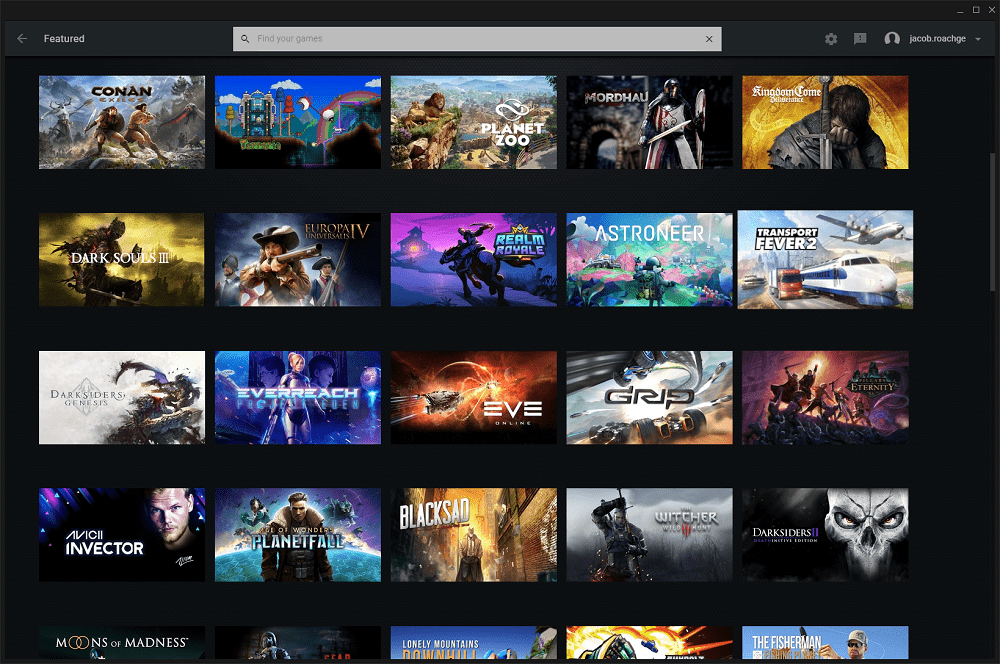Image resolution: width=1000 pixels, height=664 pixels.
Task: Click the search magnifier icon
Action: [245, 39]
